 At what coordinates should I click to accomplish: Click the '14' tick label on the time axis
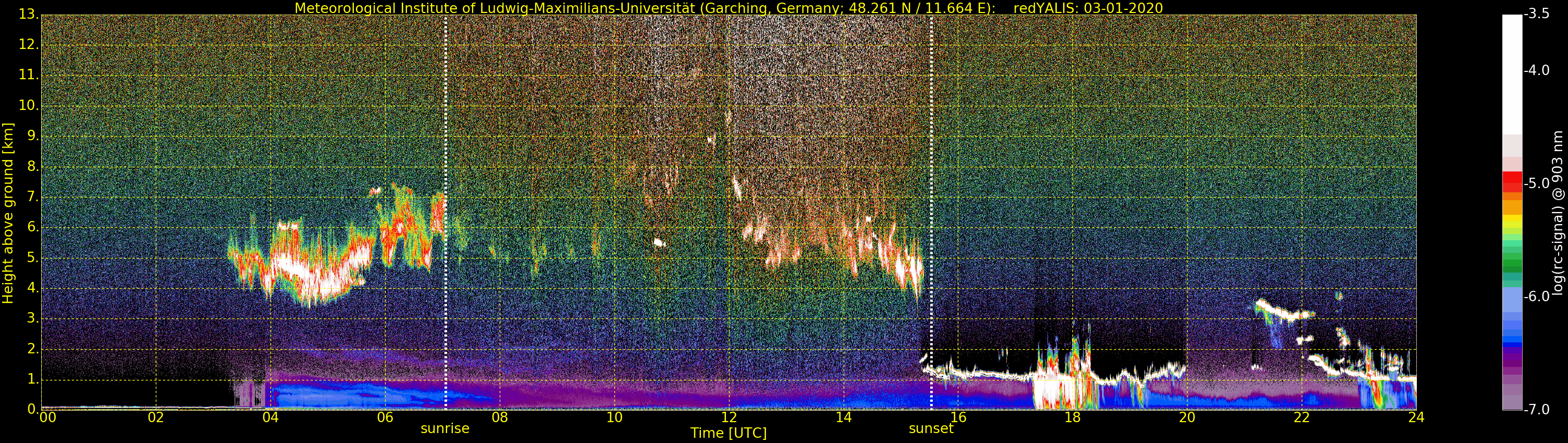click(x=844, y=417)
